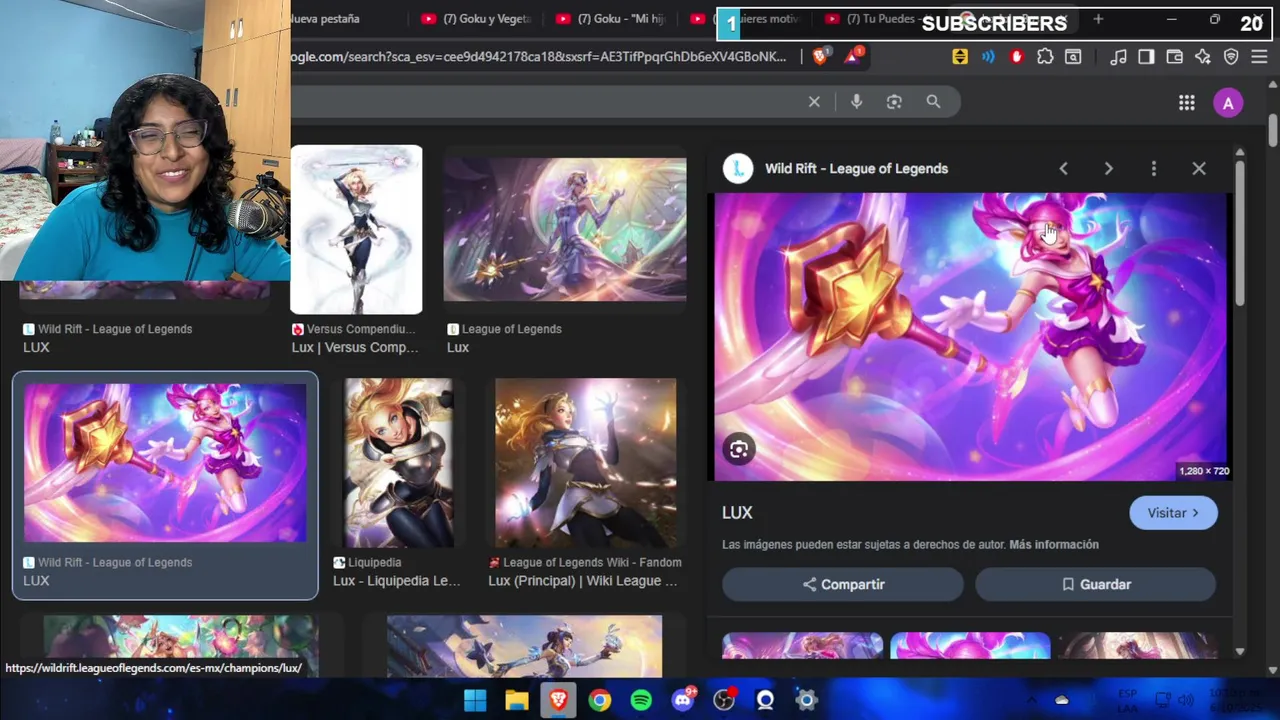Open Discord from taskbar
Screen dimensions: 1280x720
coord(683,700)
